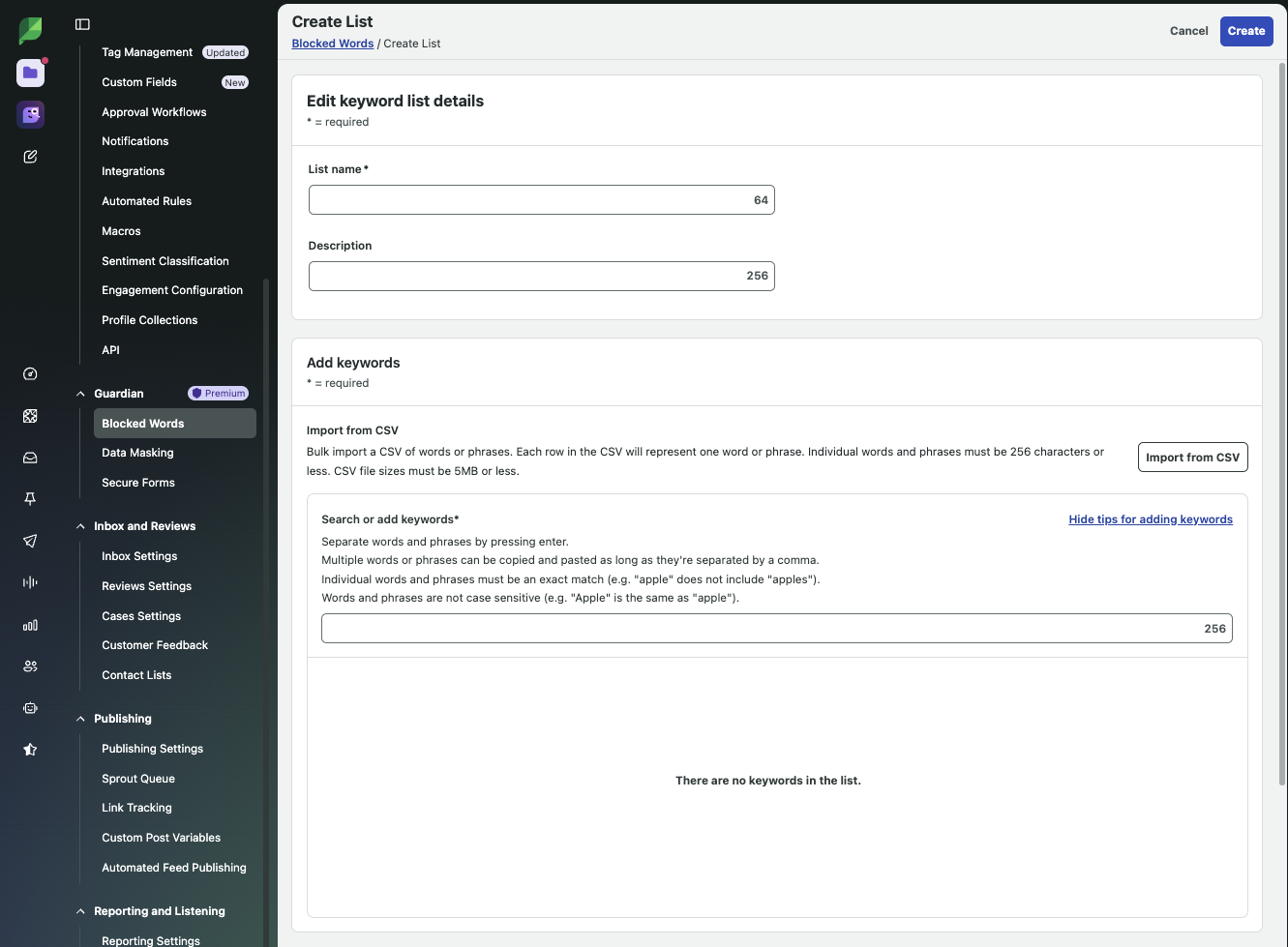Click the Premium badge beside Guardian
Image resolution: width=1288 pixels, height=947 pixels.
(x=219, y=394)
